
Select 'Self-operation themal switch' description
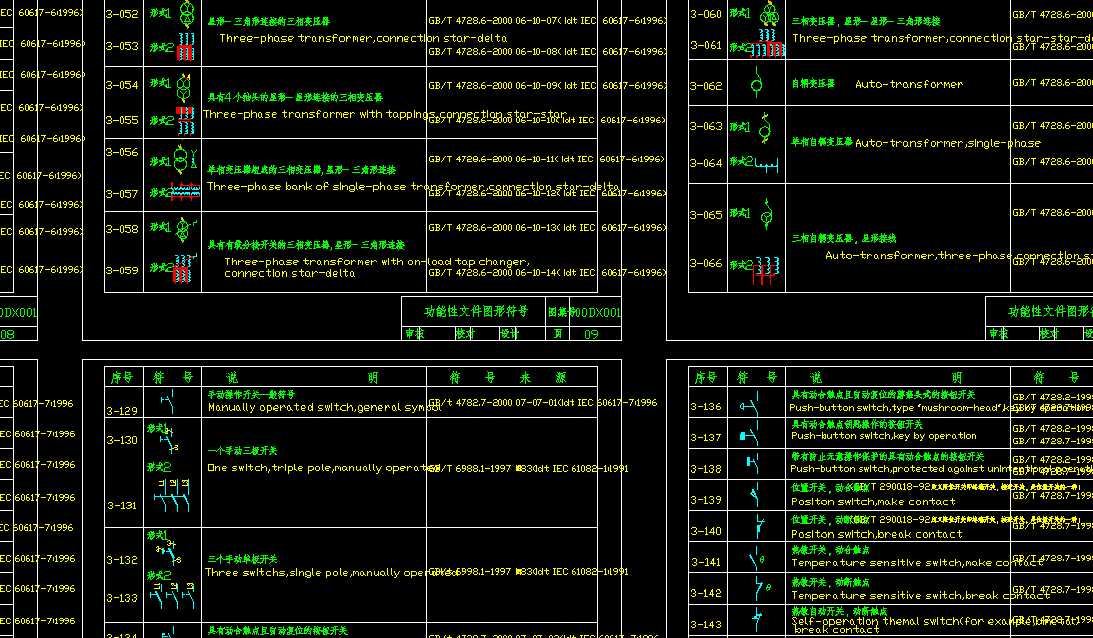(934, 625)
